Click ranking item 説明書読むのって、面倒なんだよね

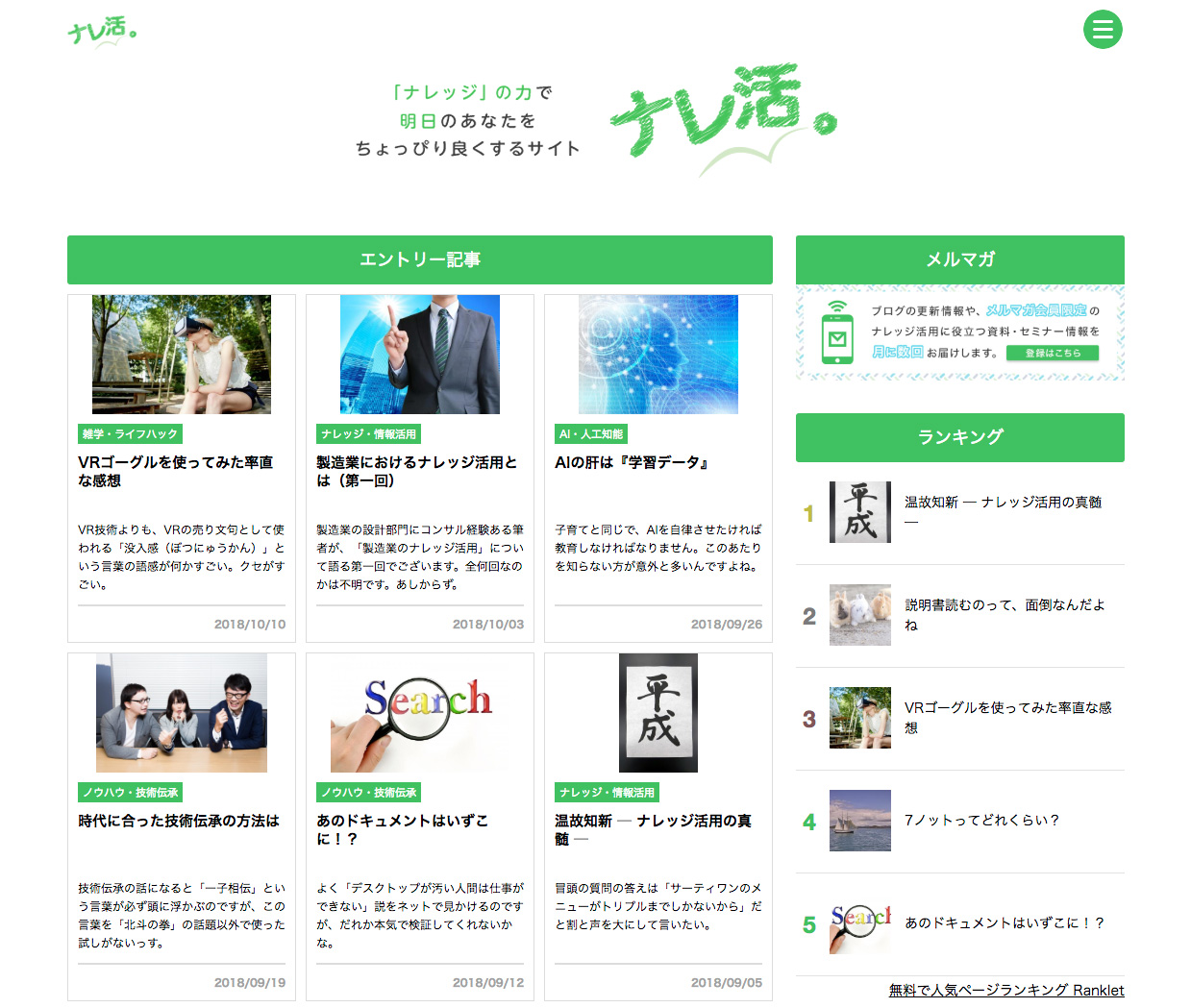point(1005,615)
